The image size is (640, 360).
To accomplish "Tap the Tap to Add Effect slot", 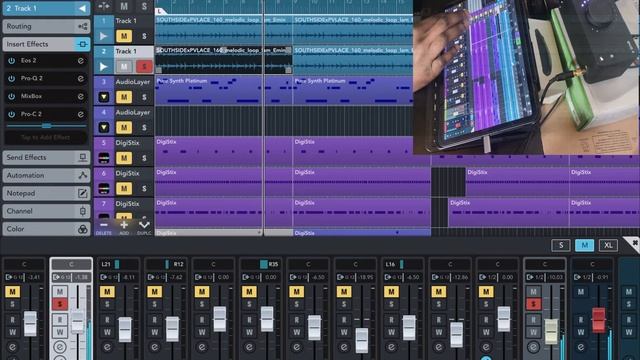I will point(46,138).
